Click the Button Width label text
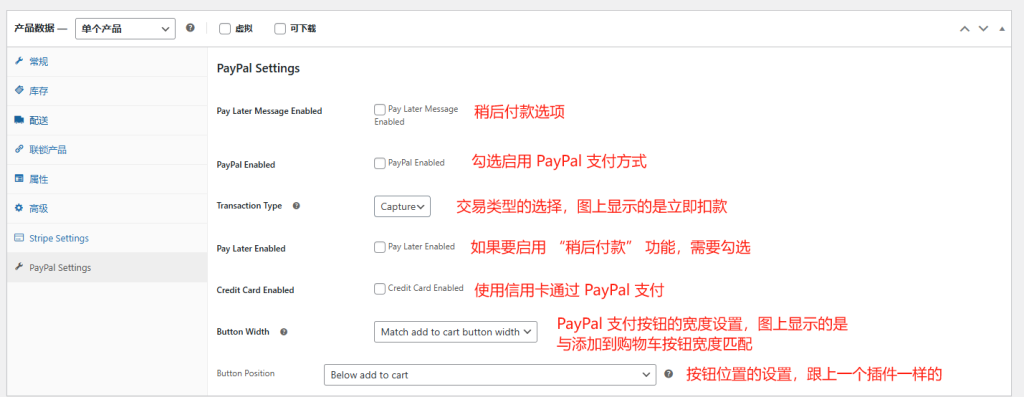The image size is (1024, 397). coord(242,332)
